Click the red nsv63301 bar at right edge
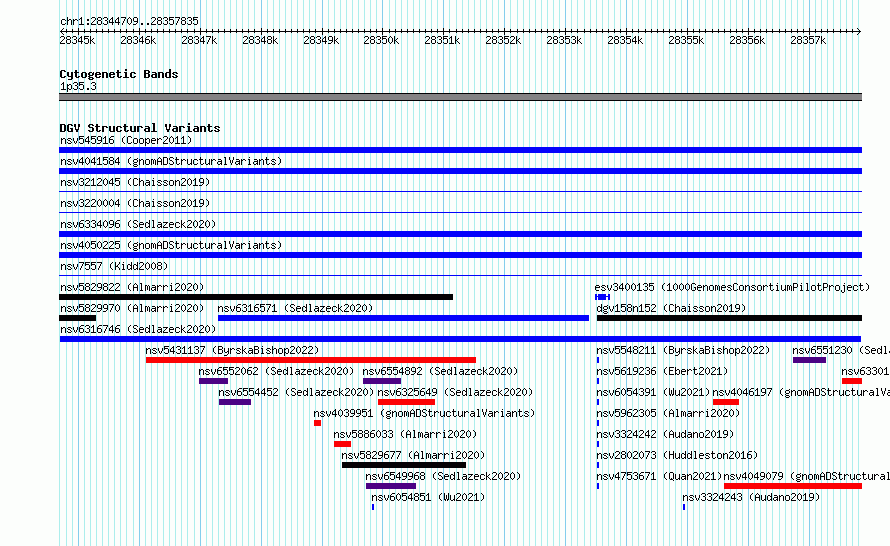The image size is (890, 546). 852,381
